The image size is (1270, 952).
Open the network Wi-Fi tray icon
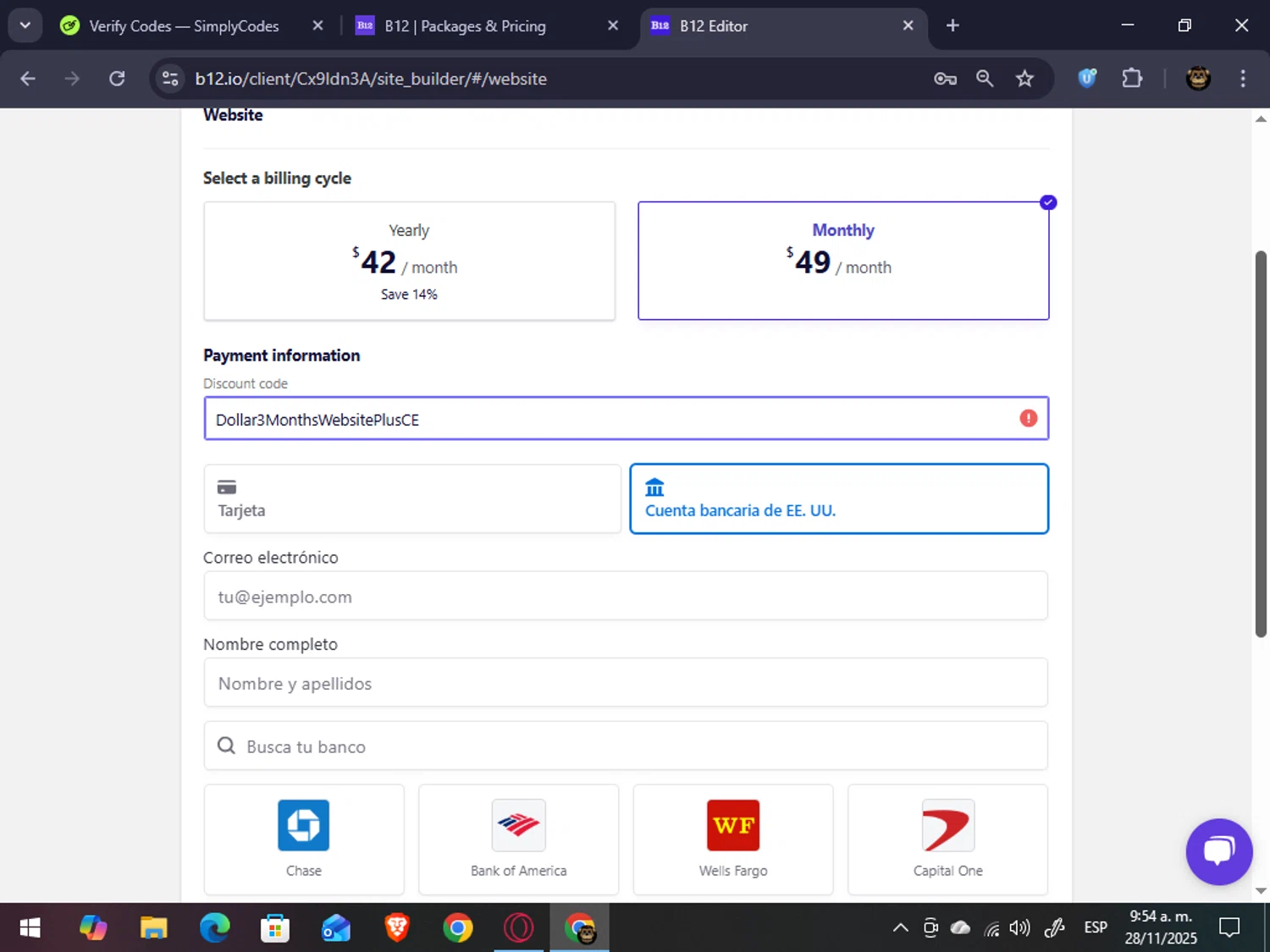tap(991, 928)
